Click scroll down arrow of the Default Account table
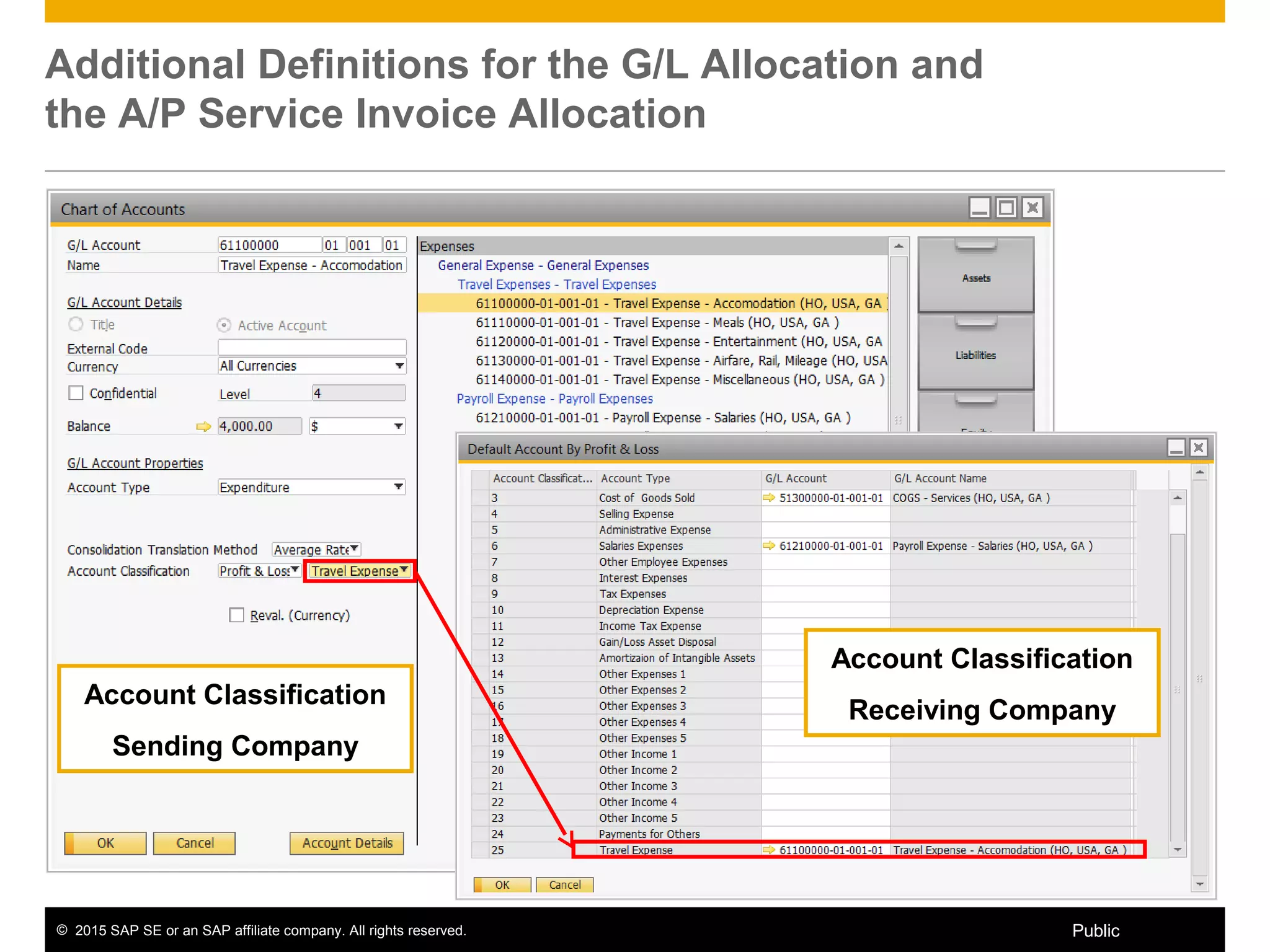 [1178, 850]
